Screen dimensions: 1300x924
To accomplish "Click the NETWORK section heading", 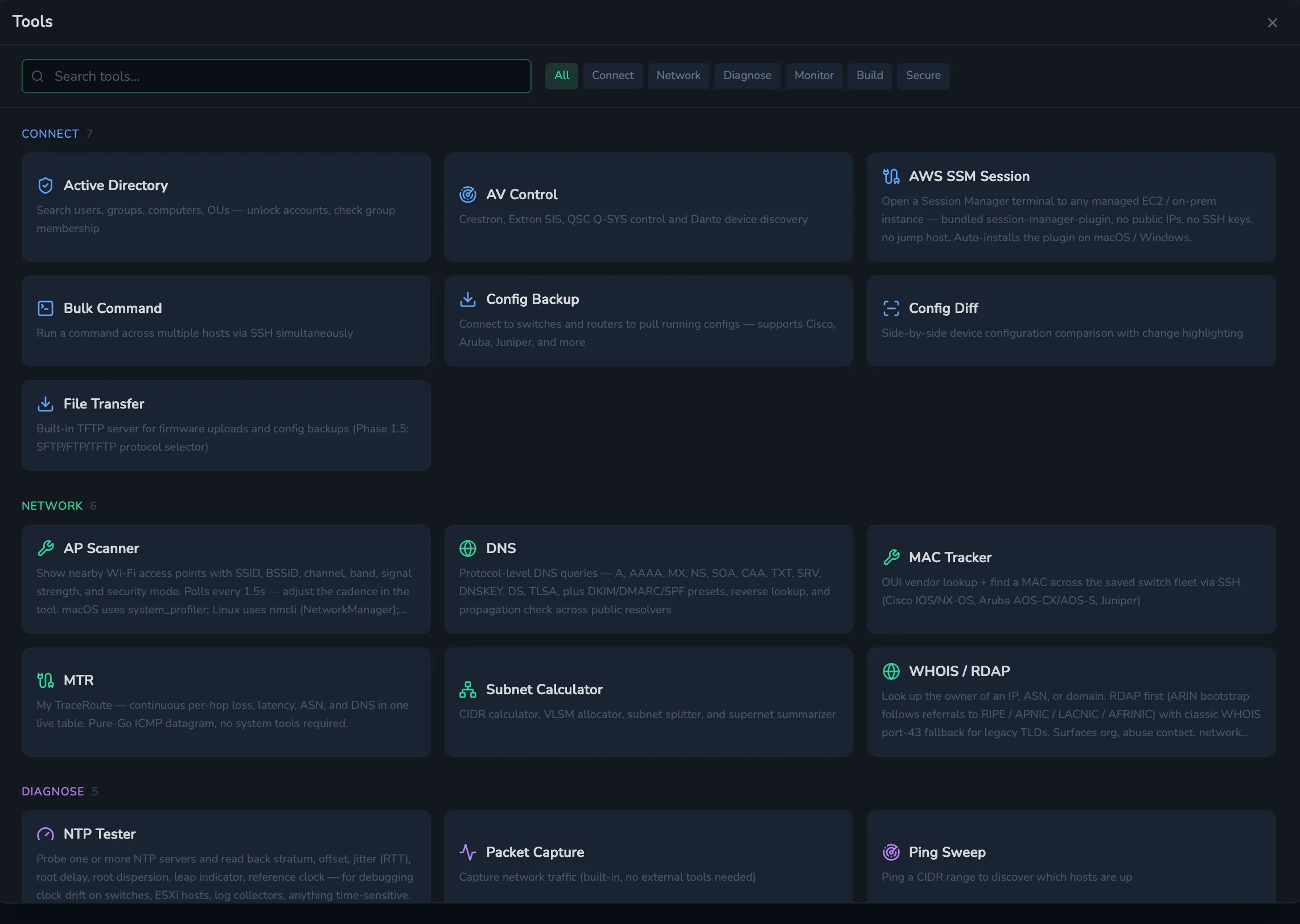I will 52,506.
